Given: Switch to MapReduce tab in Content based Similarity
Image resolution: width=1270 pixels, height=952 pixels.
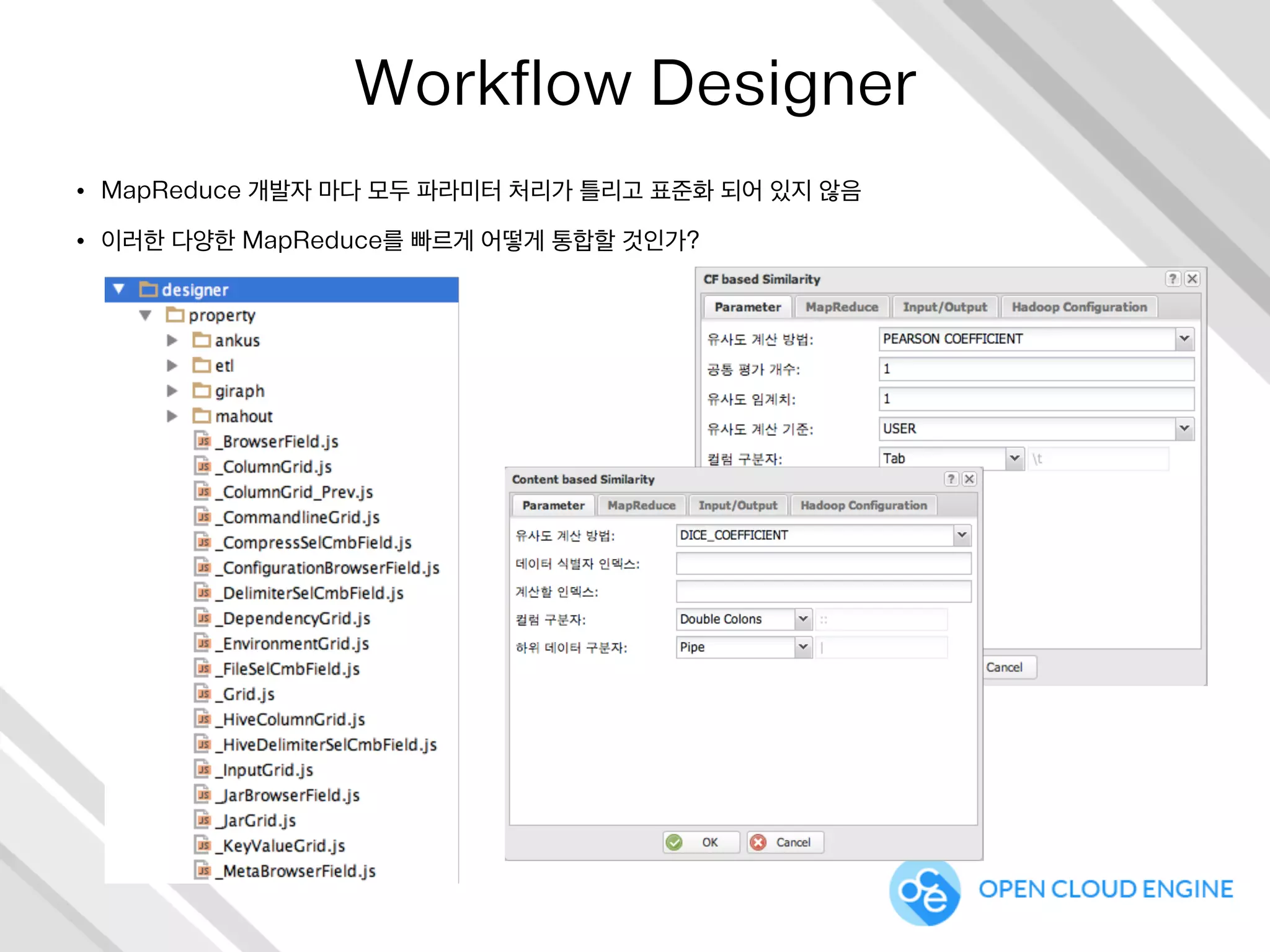Looking at the screenshot, I should tap(641, 505).
